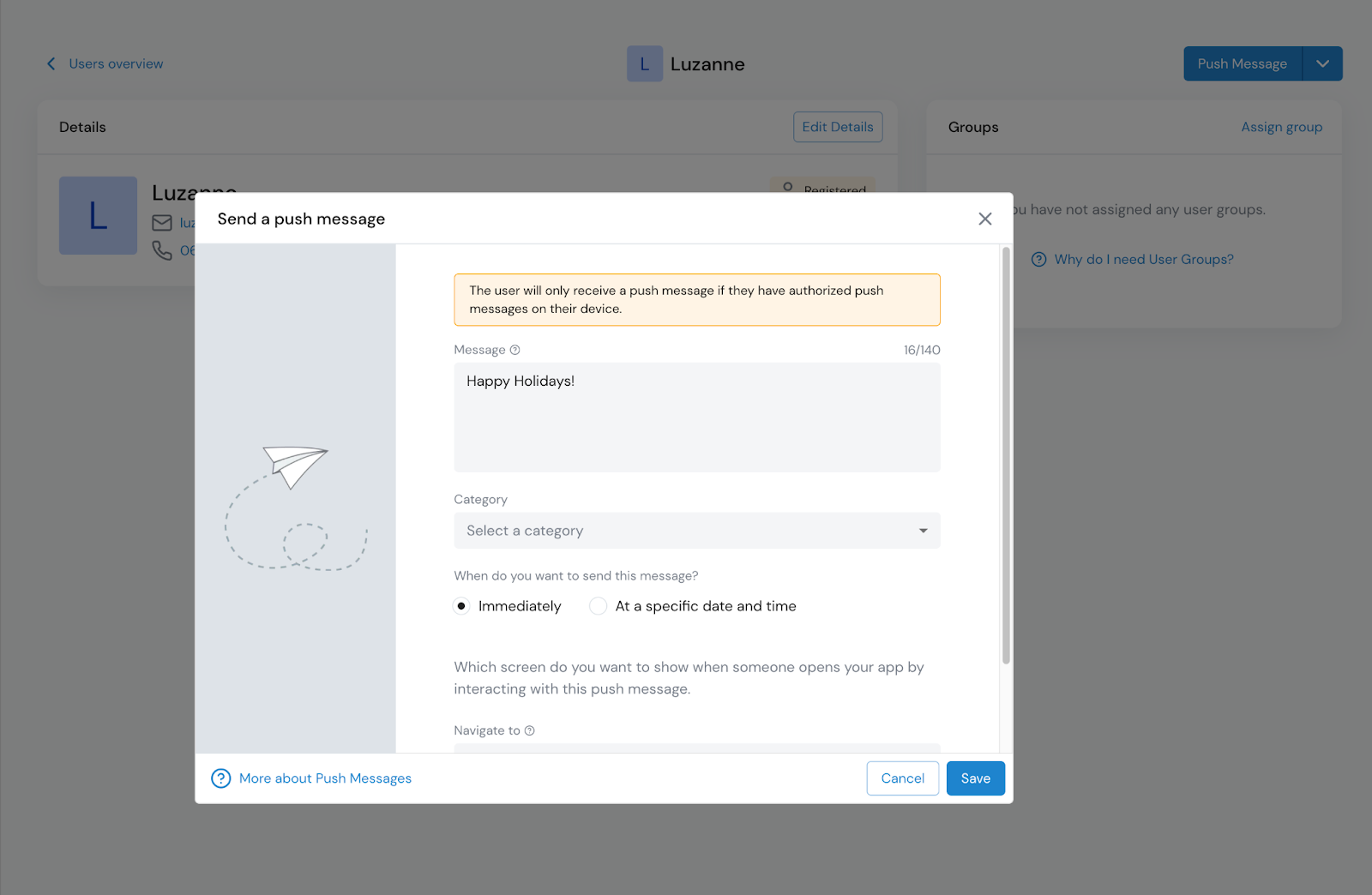Close the push message dialog with X
This screenshot has width=1372, height=895.
click(984, 219)
